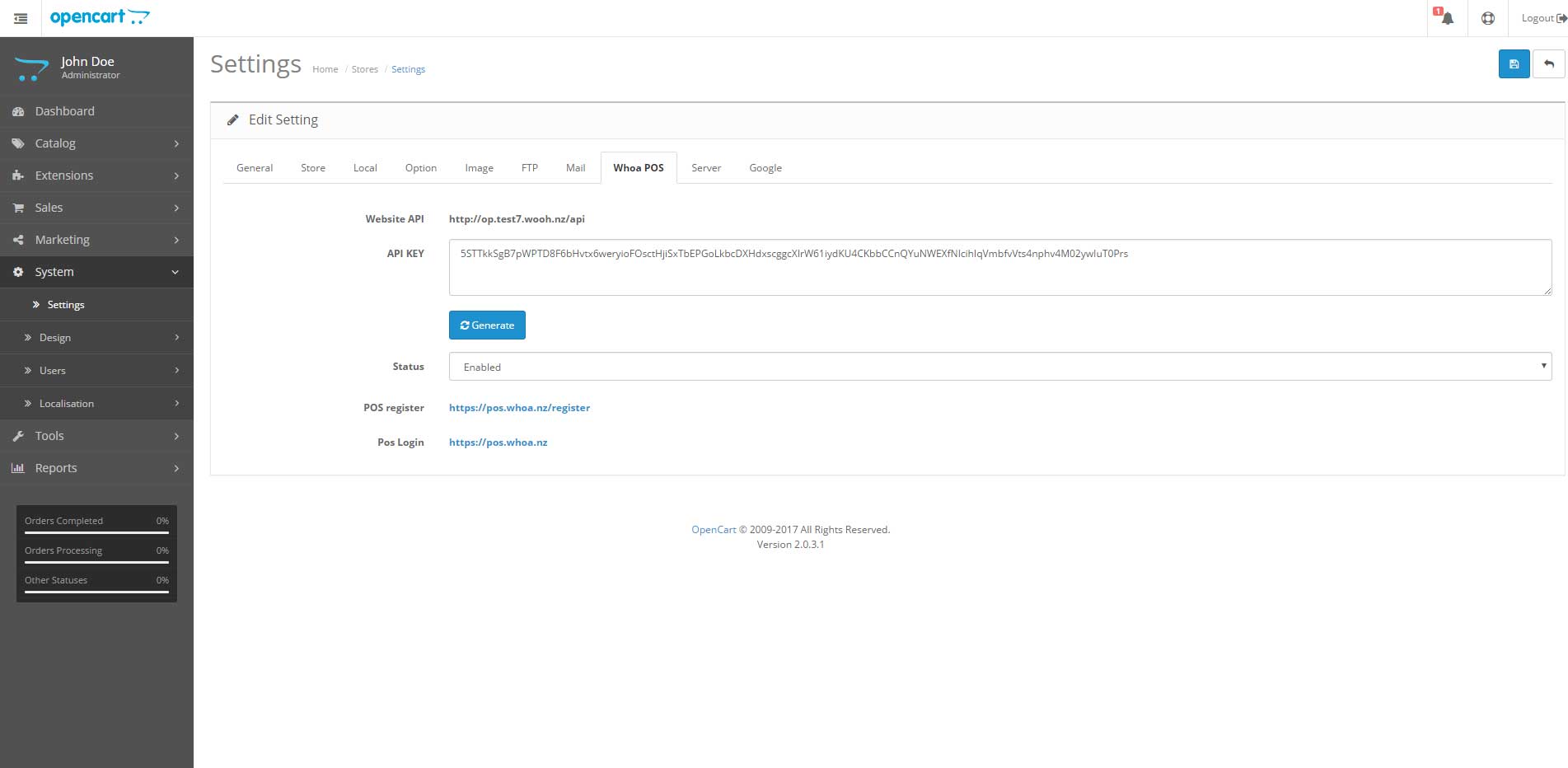1568x768 pixels.
Task: Expand the Catalog menu chevron
Action: (176, 143)
